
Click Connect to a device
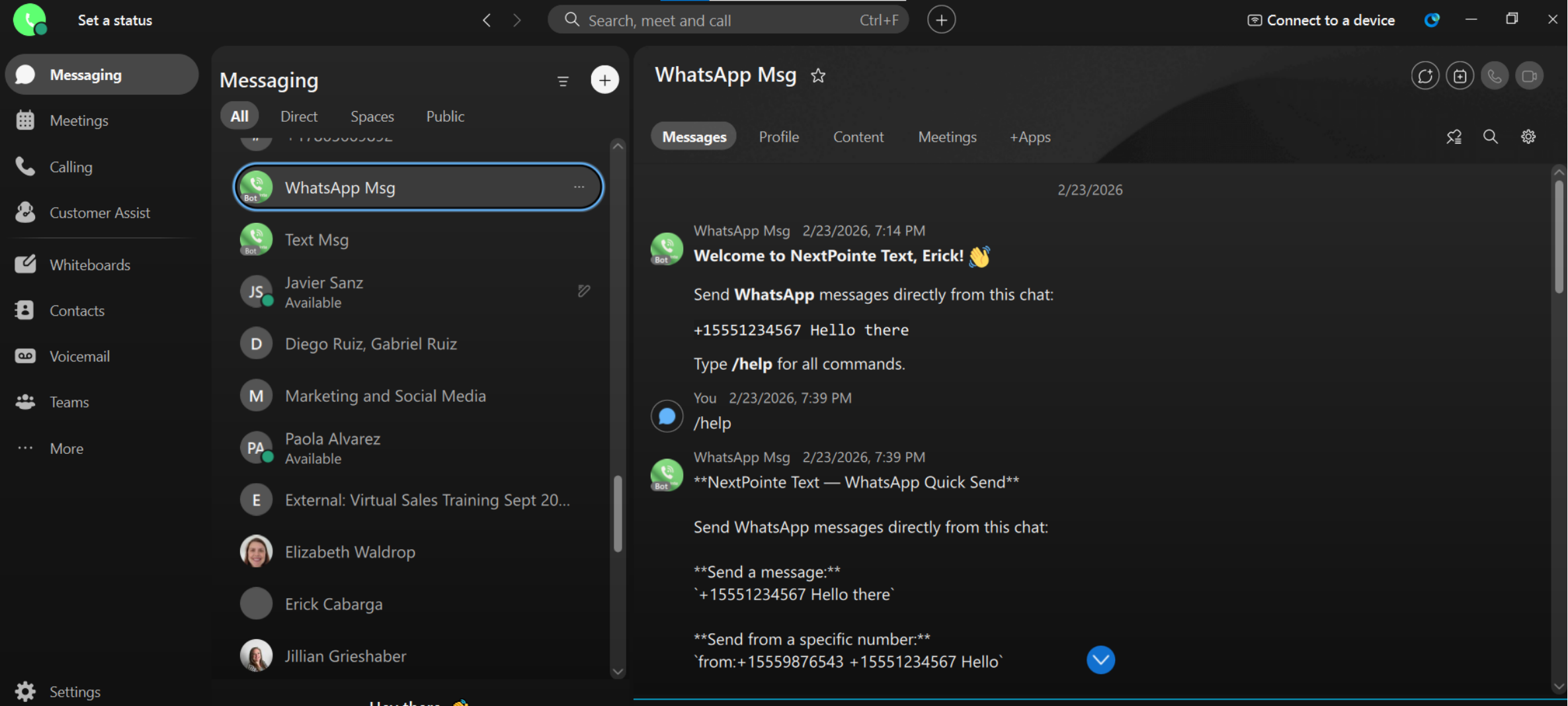coord(1321,21)
